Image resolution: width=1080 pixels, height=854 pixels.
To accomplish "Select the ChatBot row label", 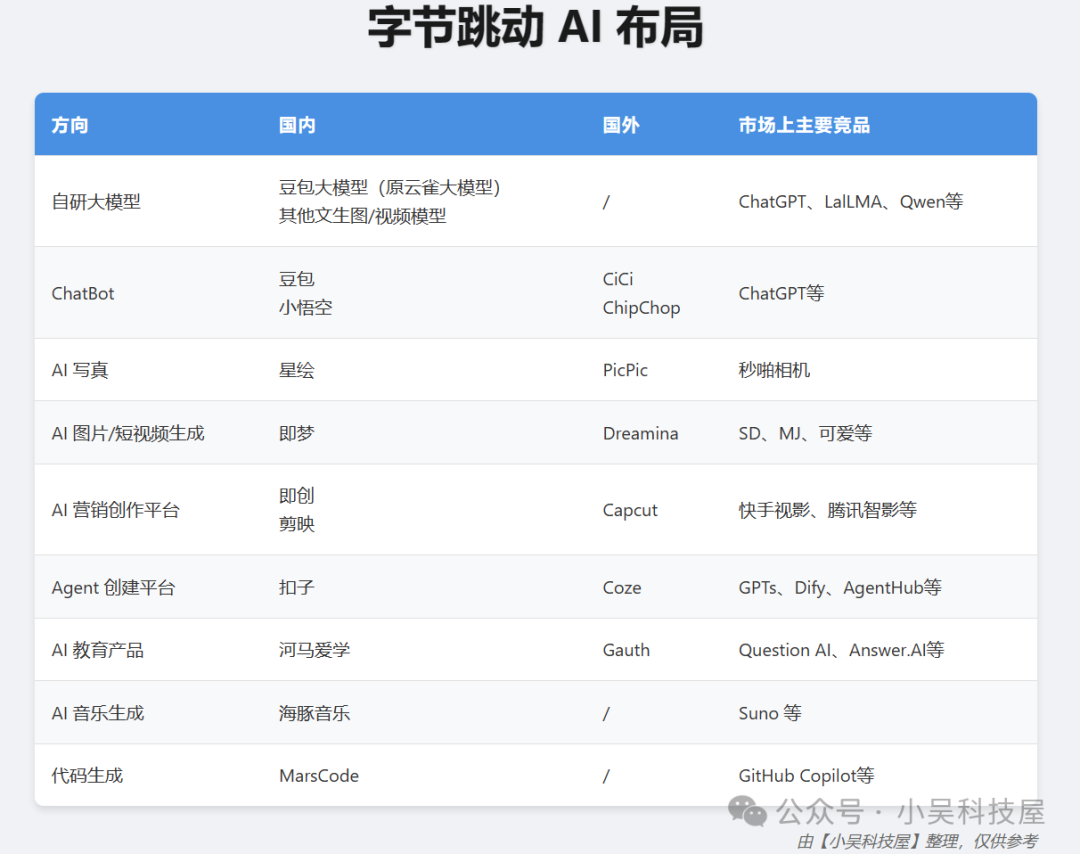I will click(83, 293).
